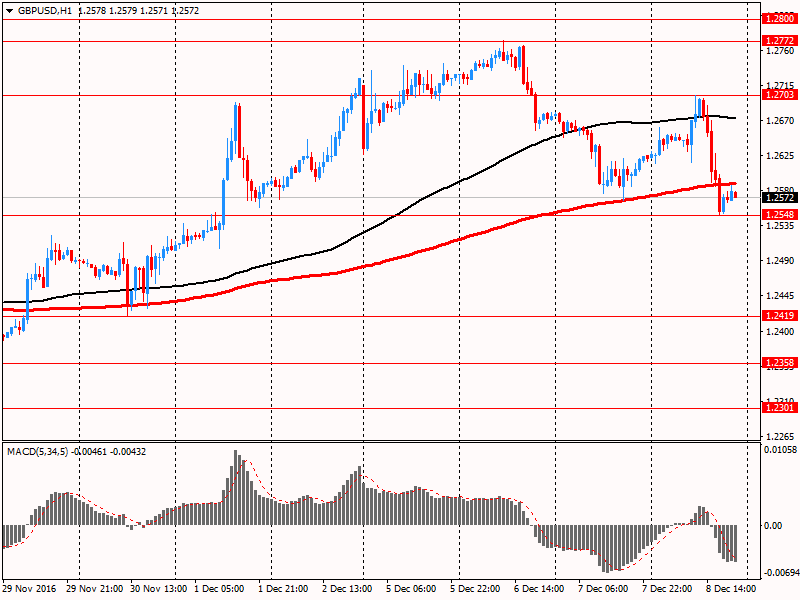Select the current price label 1.2572
This screenshot has width=800, height=600.
point(780,198)
